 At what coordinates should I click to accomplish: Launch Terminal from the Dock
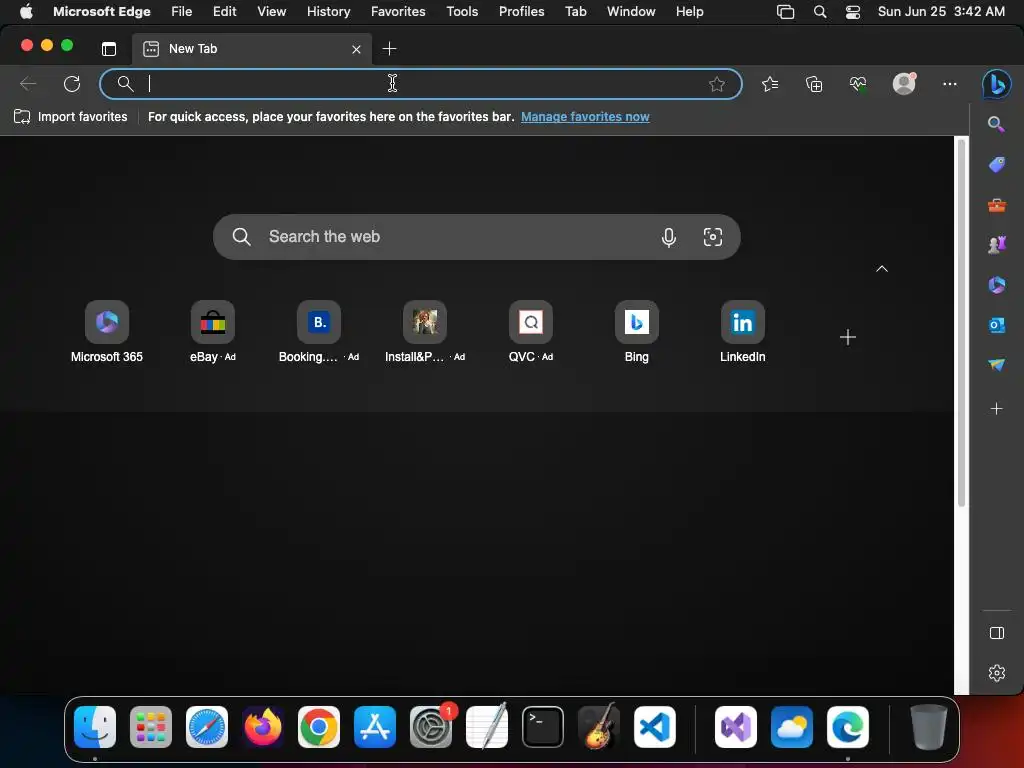coord(543,727)
